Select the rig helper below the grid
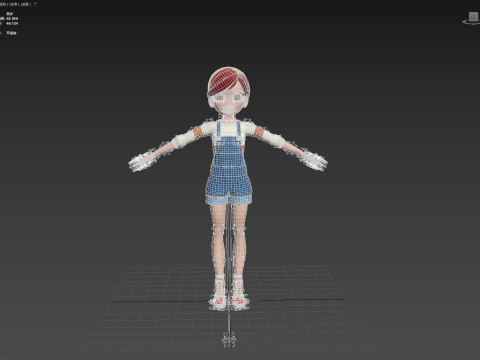 (x=229, y=339)
